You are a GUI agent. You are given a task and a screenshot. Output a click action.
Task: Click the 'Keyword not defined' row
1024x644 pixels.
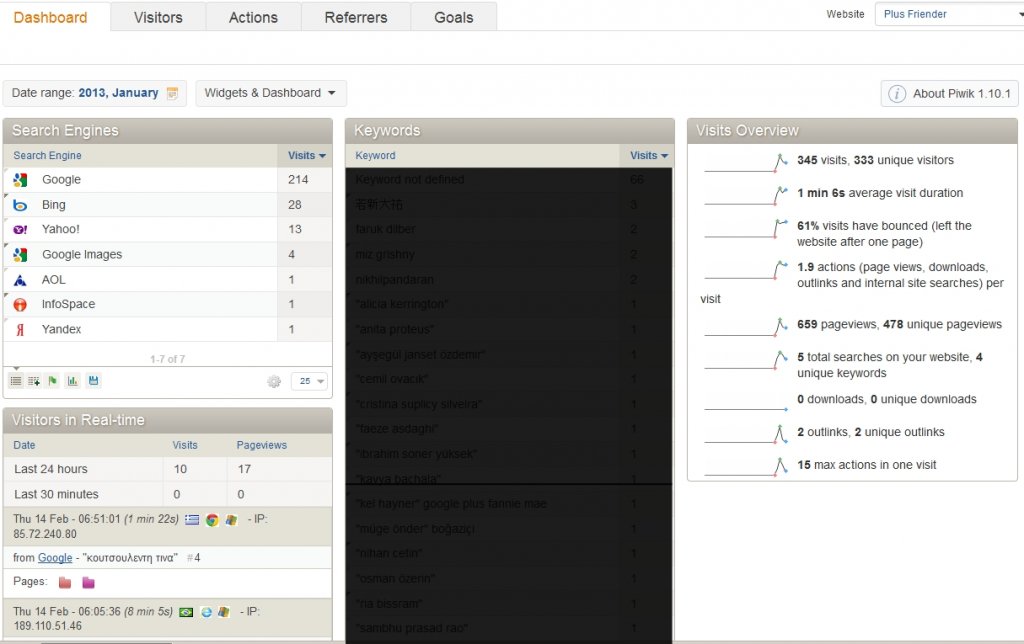pyautogui.click(x=509, y=180)
